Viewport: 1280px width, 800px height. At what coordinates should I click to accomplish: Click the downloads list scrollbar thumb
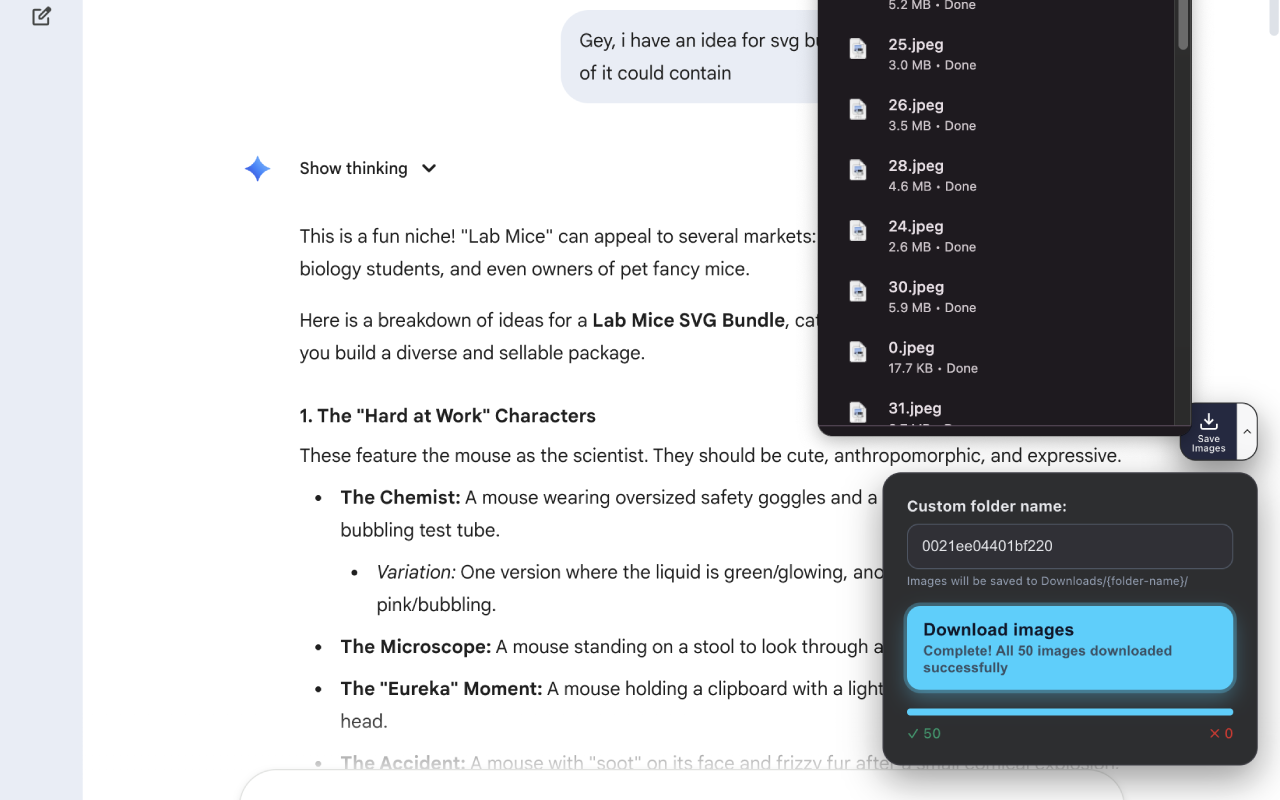1183,24
